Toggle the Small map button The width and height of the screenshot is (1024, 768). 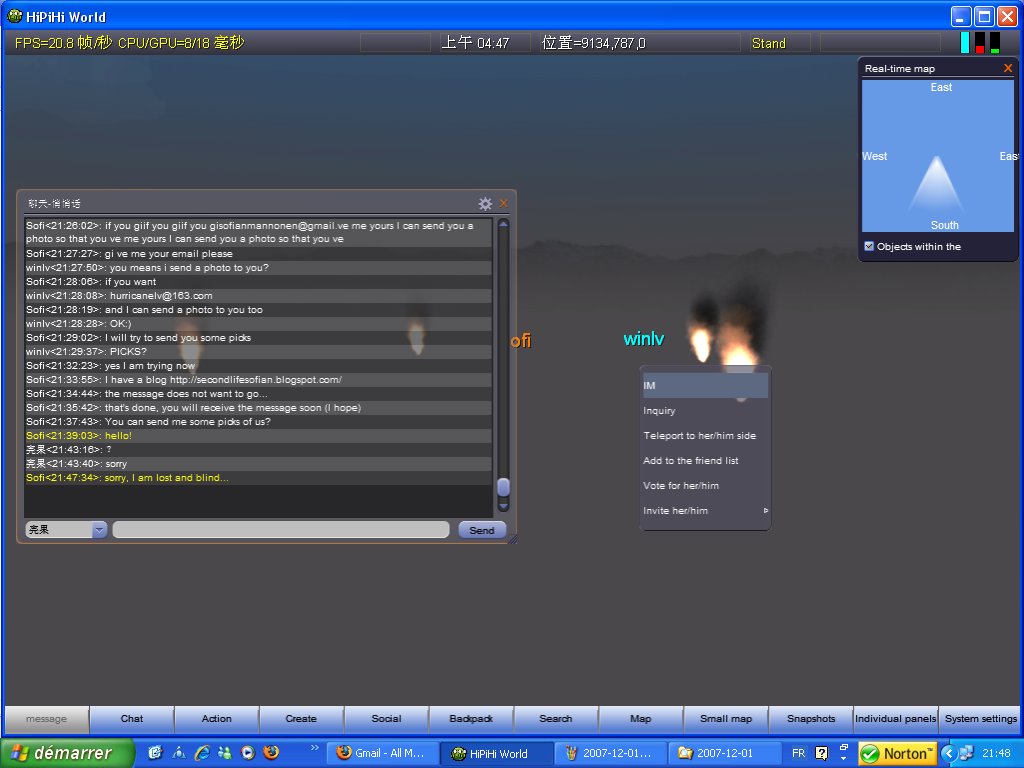[726, 719]
